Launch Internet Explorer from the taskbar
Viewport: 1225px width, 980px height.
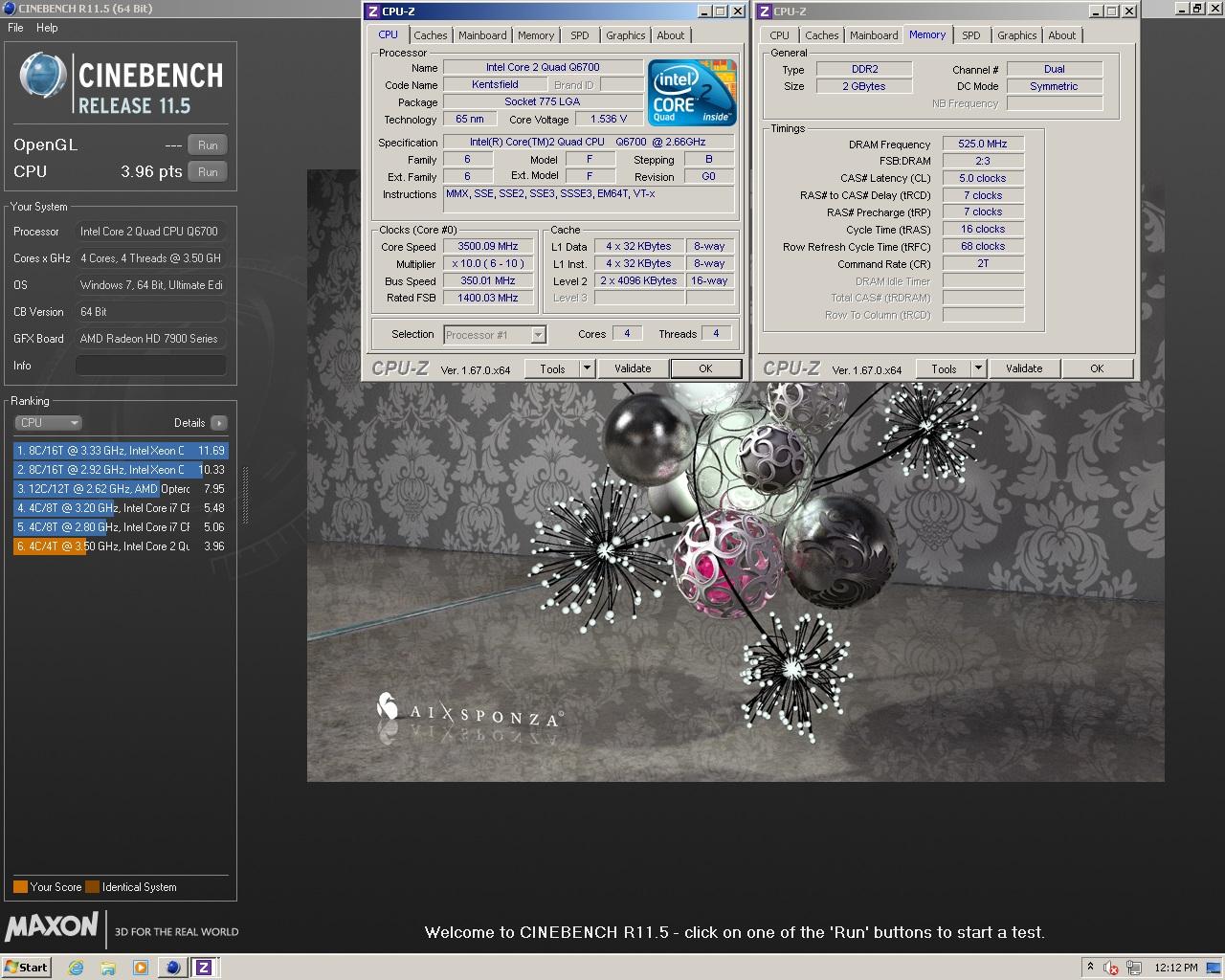tap(77, 968)
